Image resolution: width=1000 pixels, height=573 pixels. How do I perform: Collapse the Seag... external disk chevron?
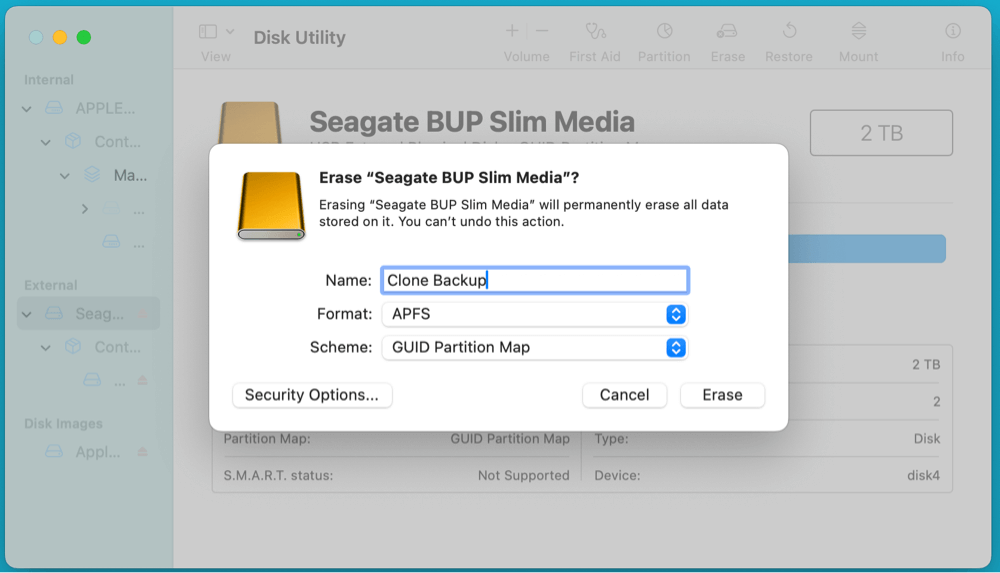27,315
